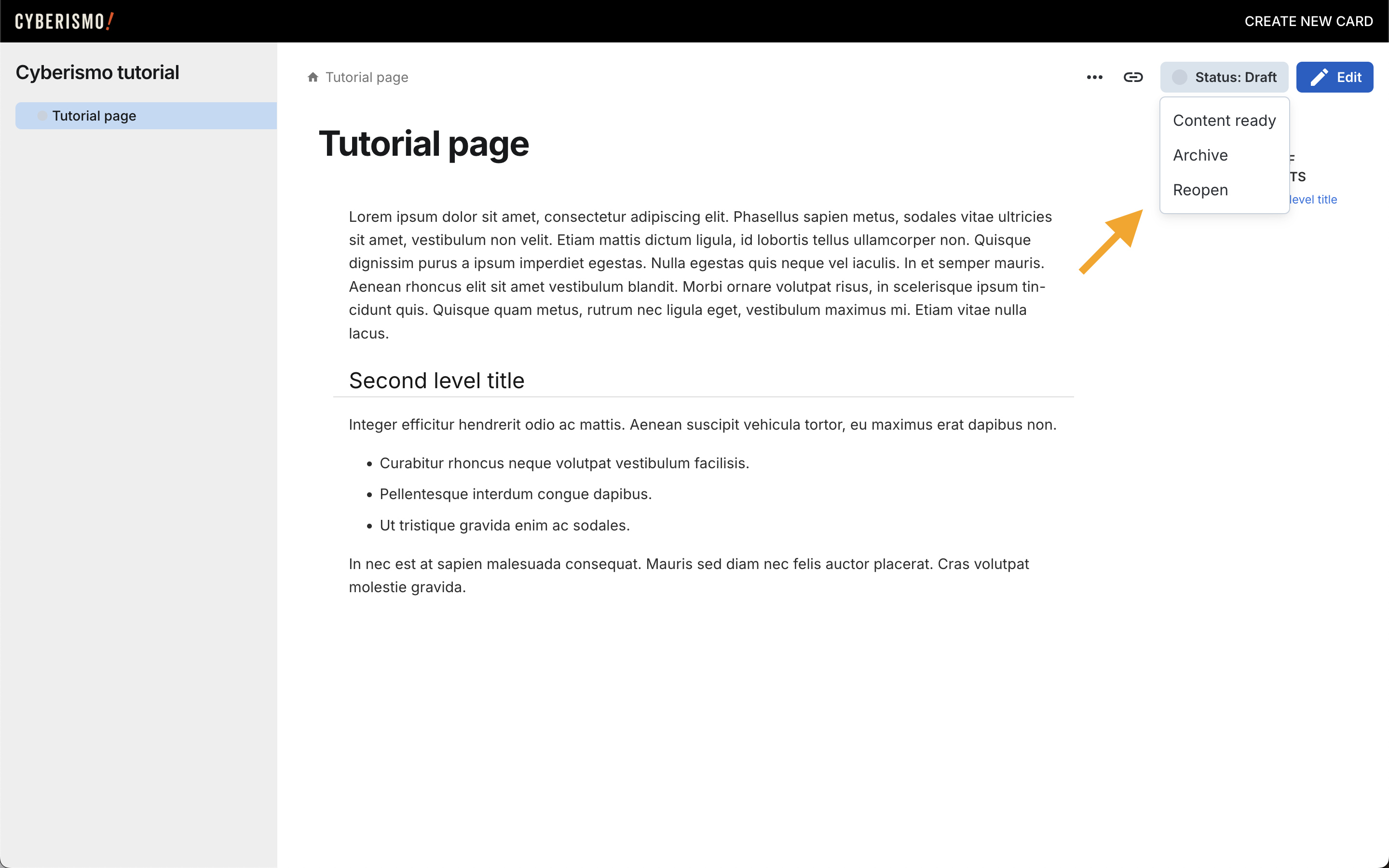Click the Tutorial page main heading

point(423,144)
